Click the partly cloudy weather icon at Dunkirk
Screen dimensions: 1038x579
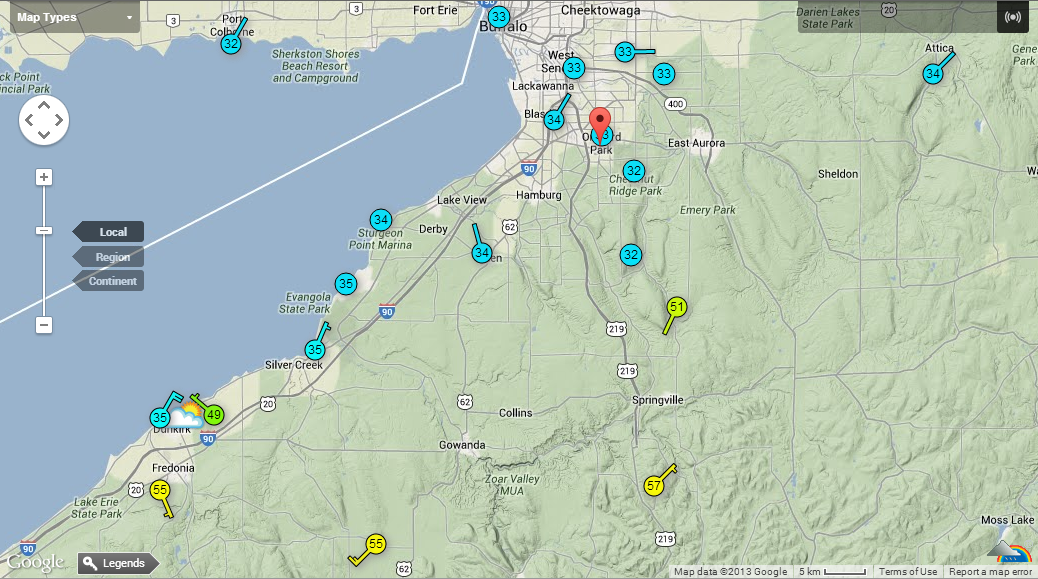186,417
